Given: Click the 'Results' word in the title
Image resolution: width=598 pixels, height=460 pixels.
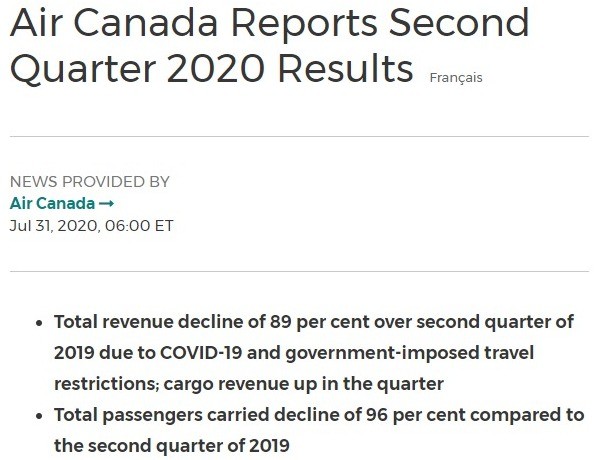Looking at the screenshot, I should point(346,69).
